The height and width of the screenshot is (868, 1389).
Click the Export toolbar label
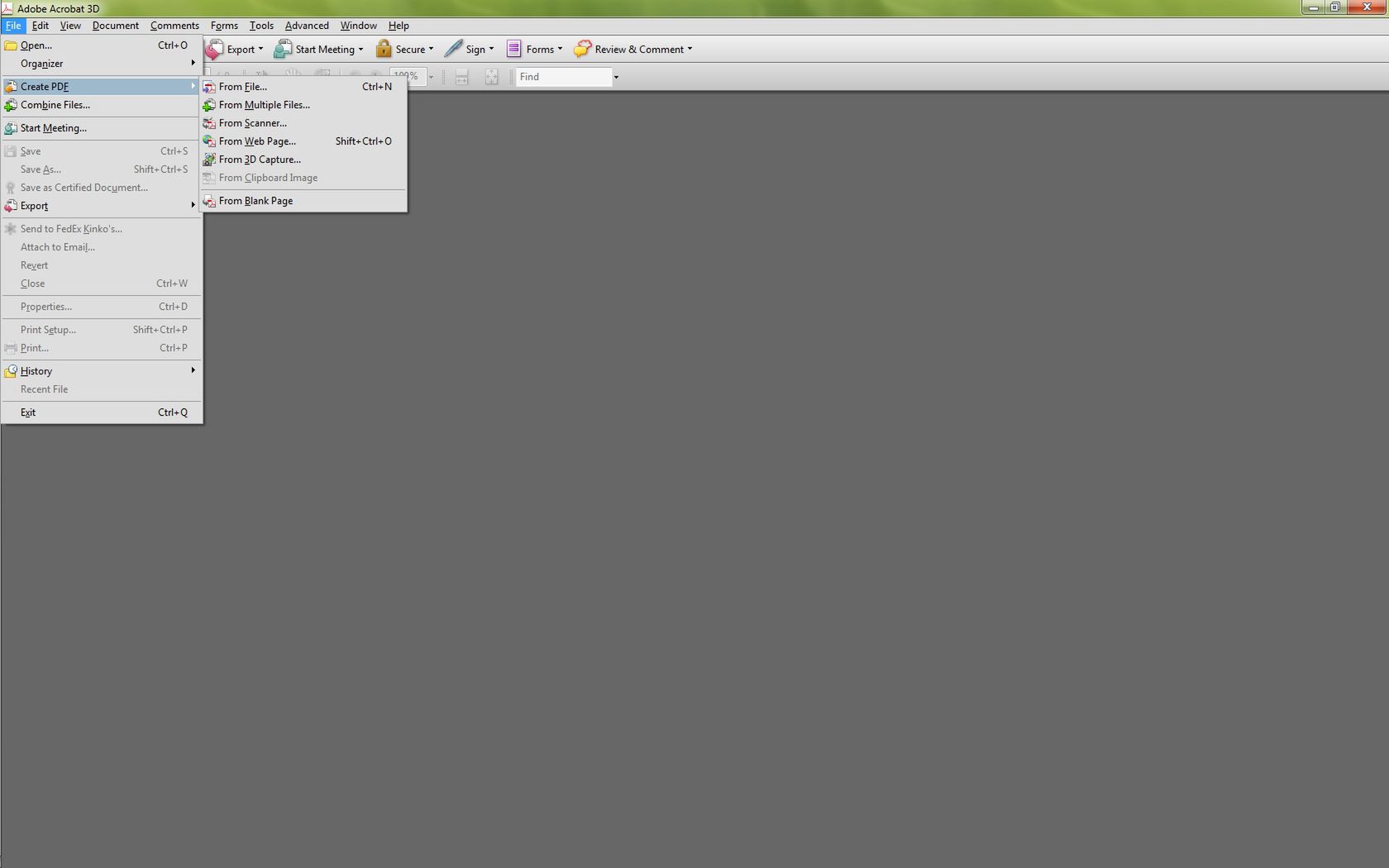(241, 50)
